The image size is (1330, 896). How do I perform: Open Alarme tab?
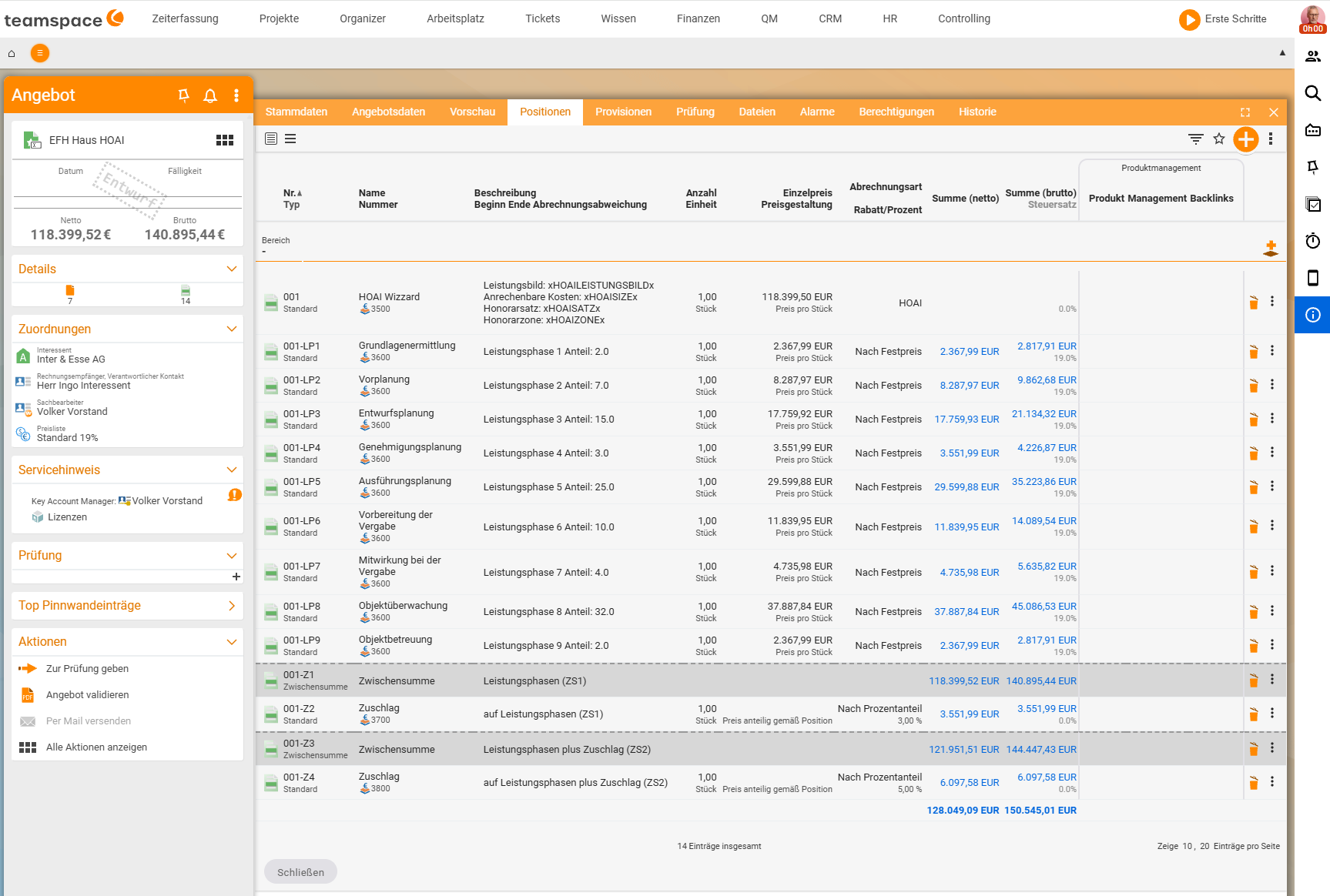(x=817, y=112)
